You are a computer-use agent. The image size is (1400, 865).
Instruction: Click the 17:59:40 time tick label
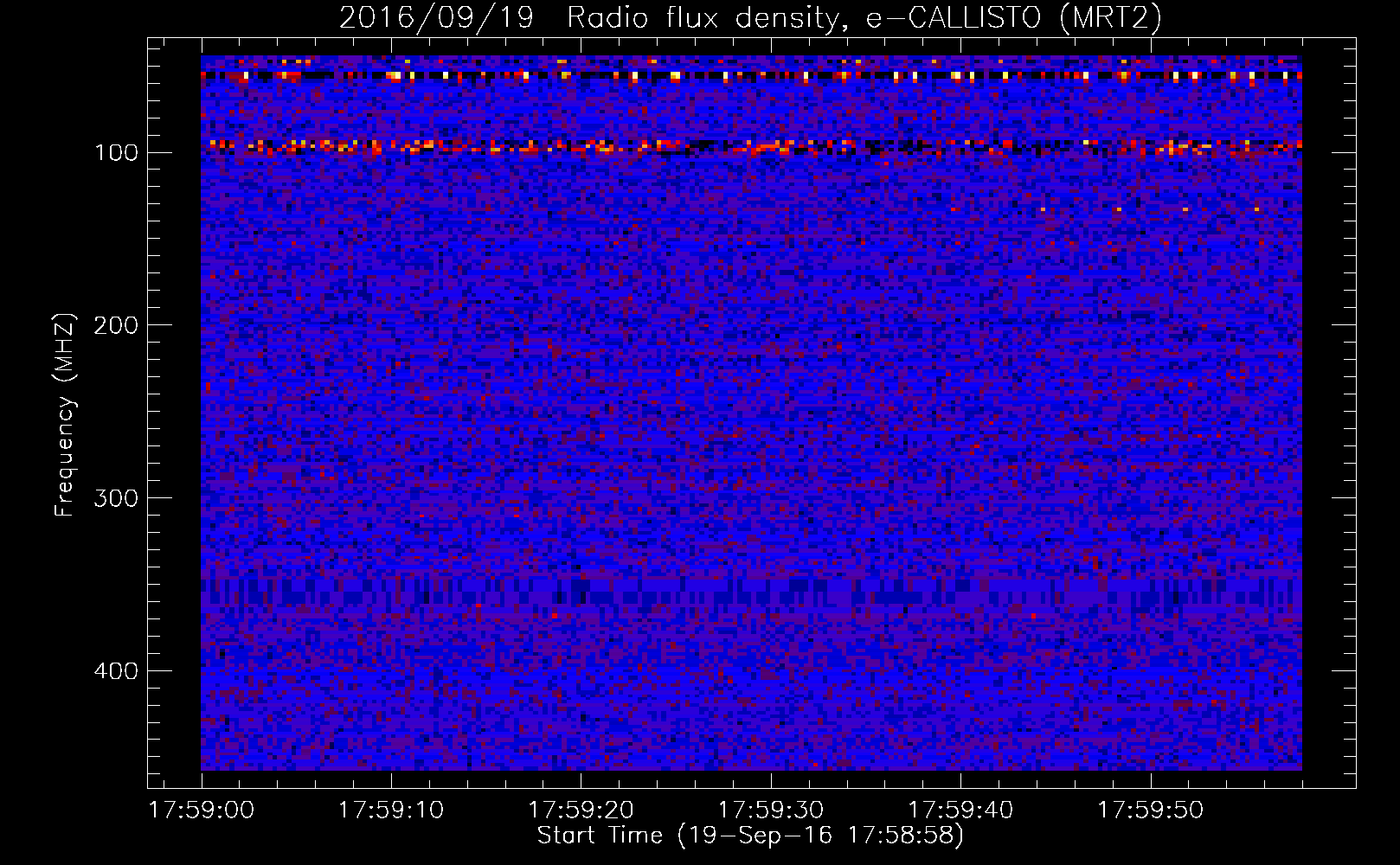point(960,811)
